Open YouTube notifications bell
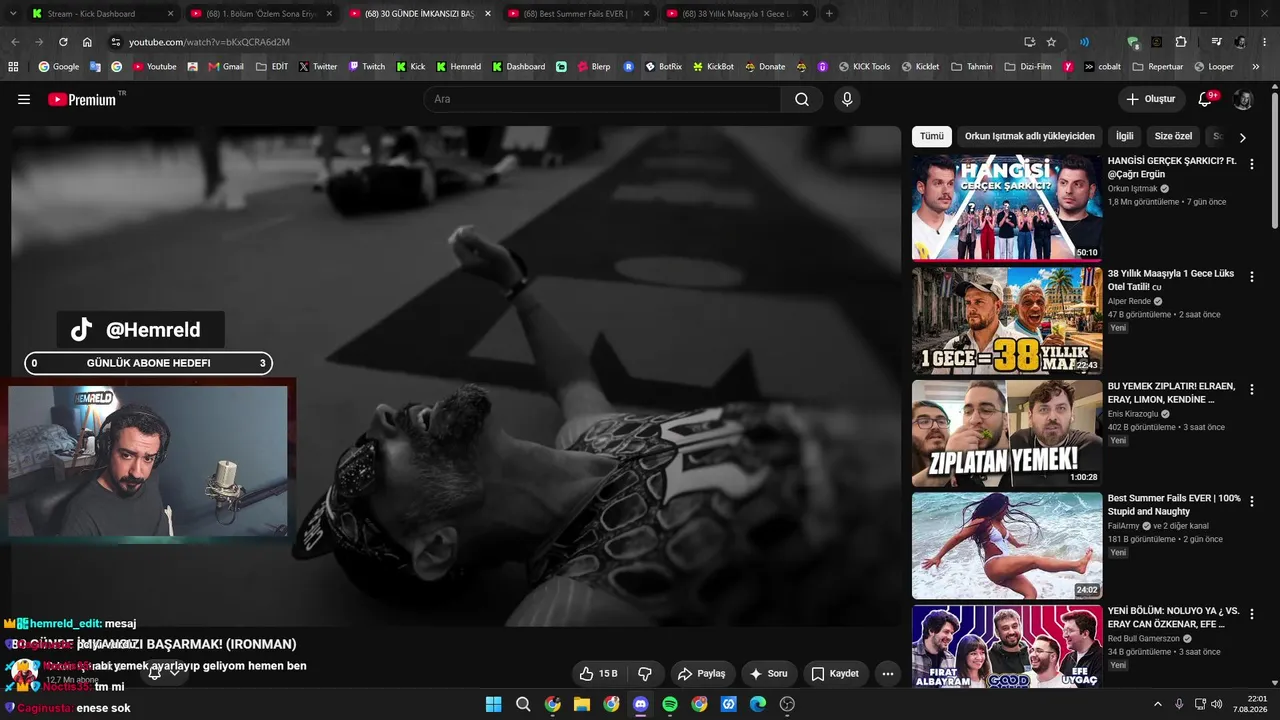The image size is (1280, 720). (x=1205, y=99)
